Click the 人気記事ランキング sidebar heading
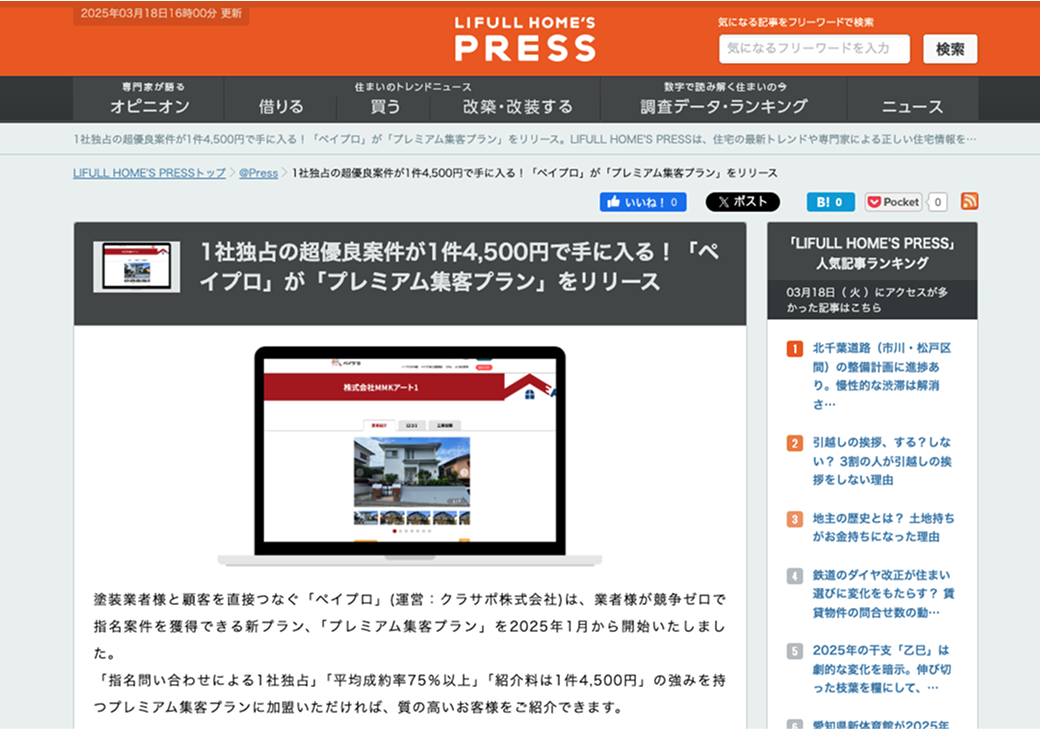This screenshot has height=729, width=1040. (x=872, y=253)
